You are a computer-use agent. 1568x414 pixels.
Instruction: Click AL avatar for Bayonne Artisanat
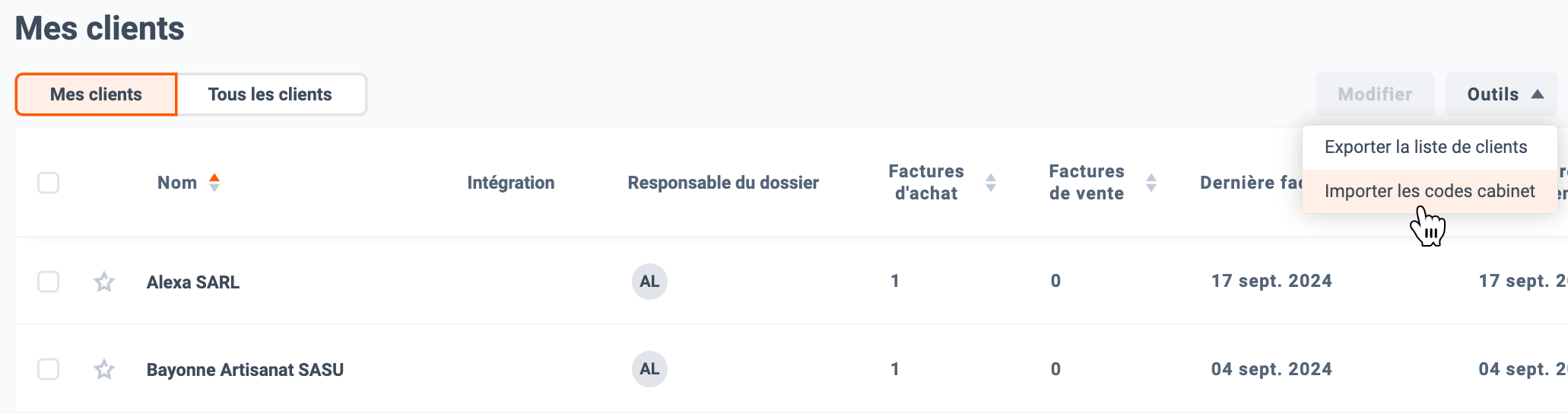click(649, 369)
